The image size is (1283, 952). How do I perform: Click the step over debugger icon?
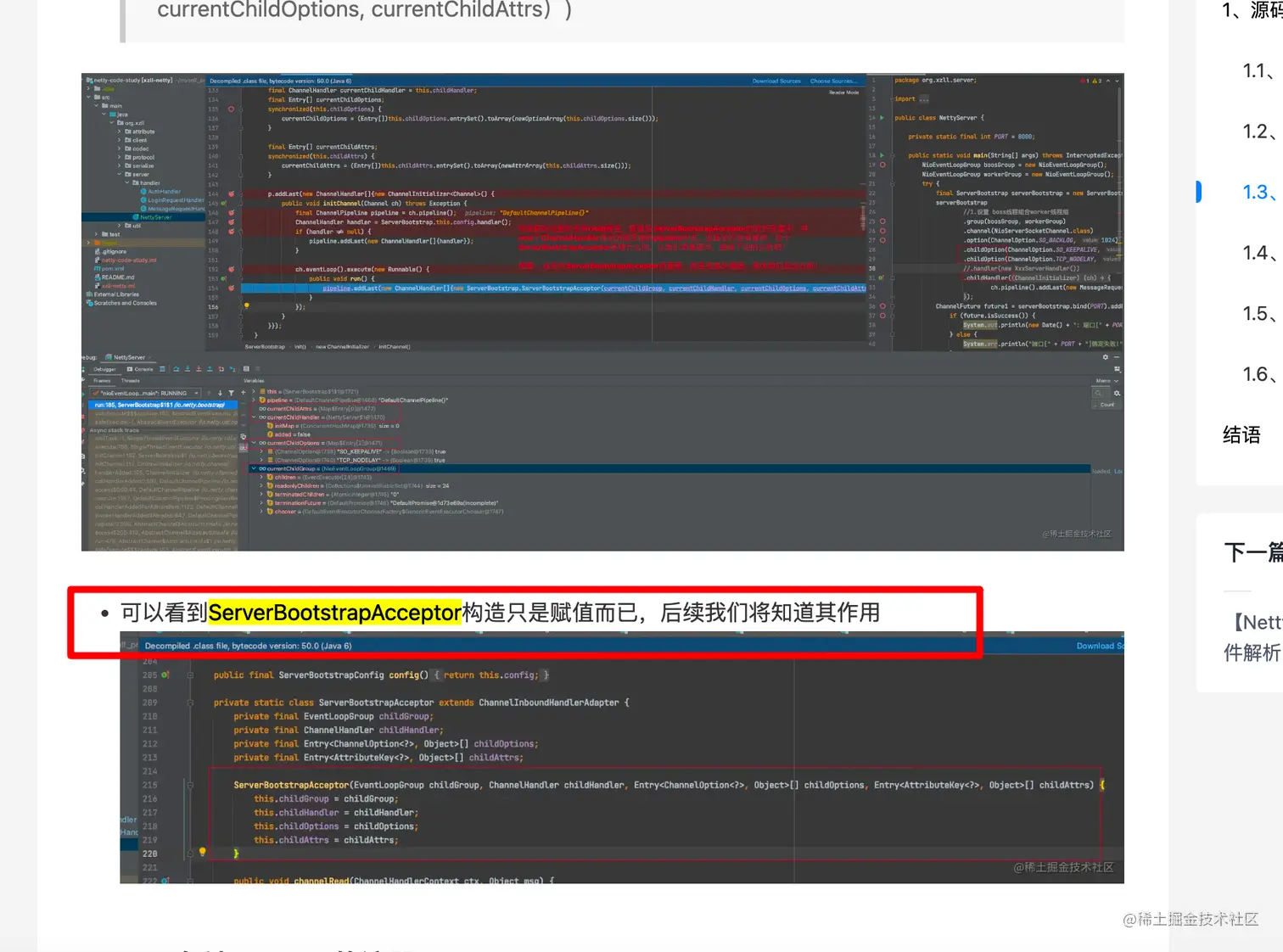pos(176,369)
